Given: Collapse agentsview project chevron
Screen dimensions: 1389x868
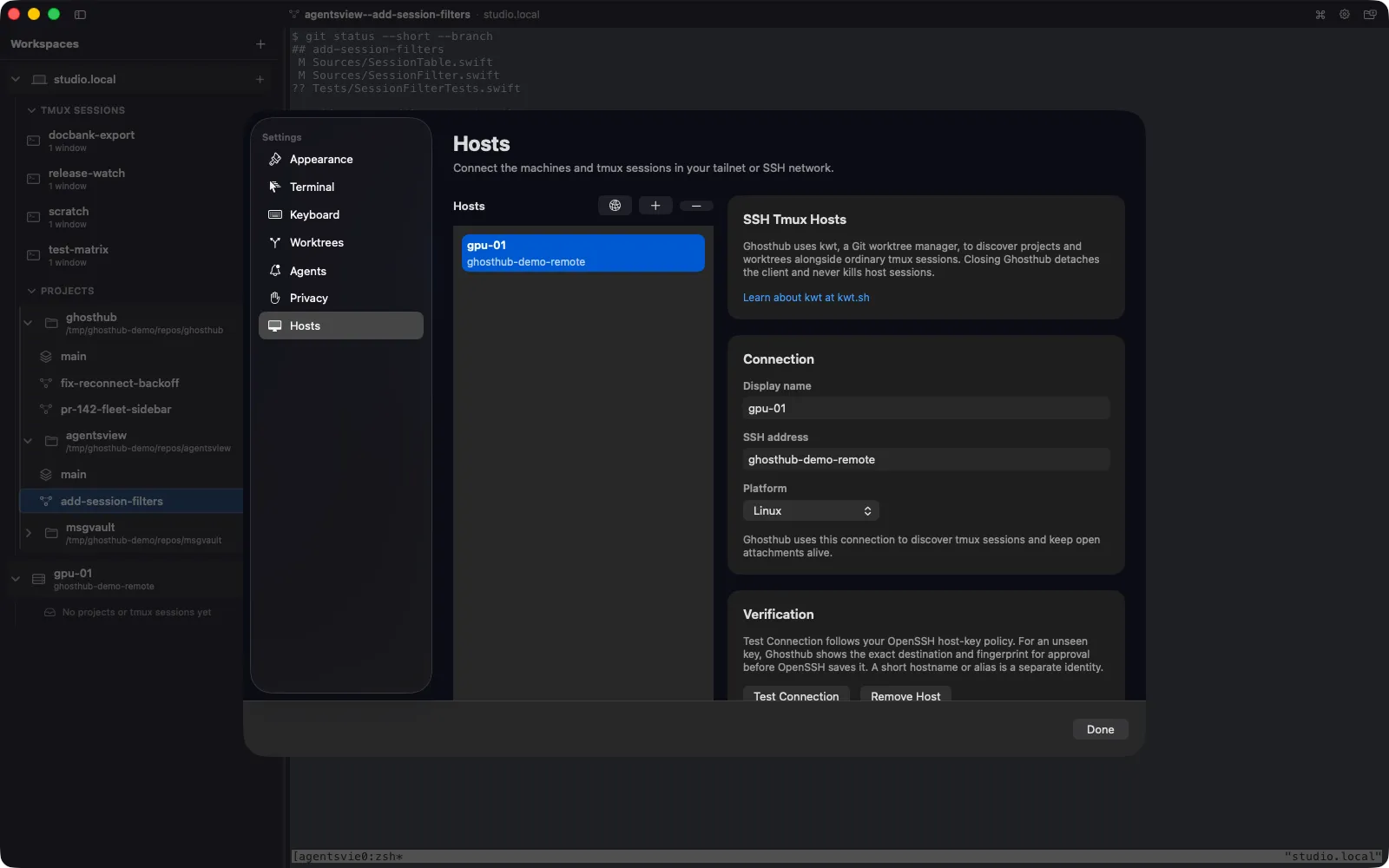Looking at the screenshot, I should click(28, 441).
